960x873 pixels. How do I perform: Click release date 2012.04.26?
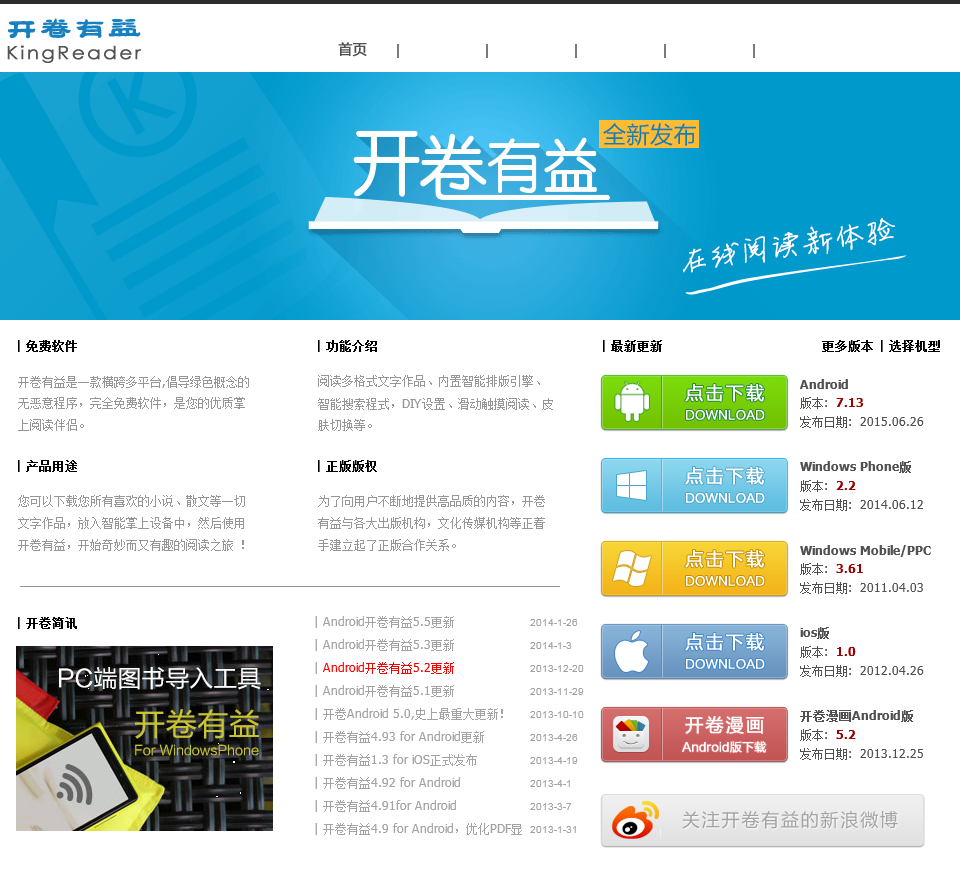coord(891,671)
